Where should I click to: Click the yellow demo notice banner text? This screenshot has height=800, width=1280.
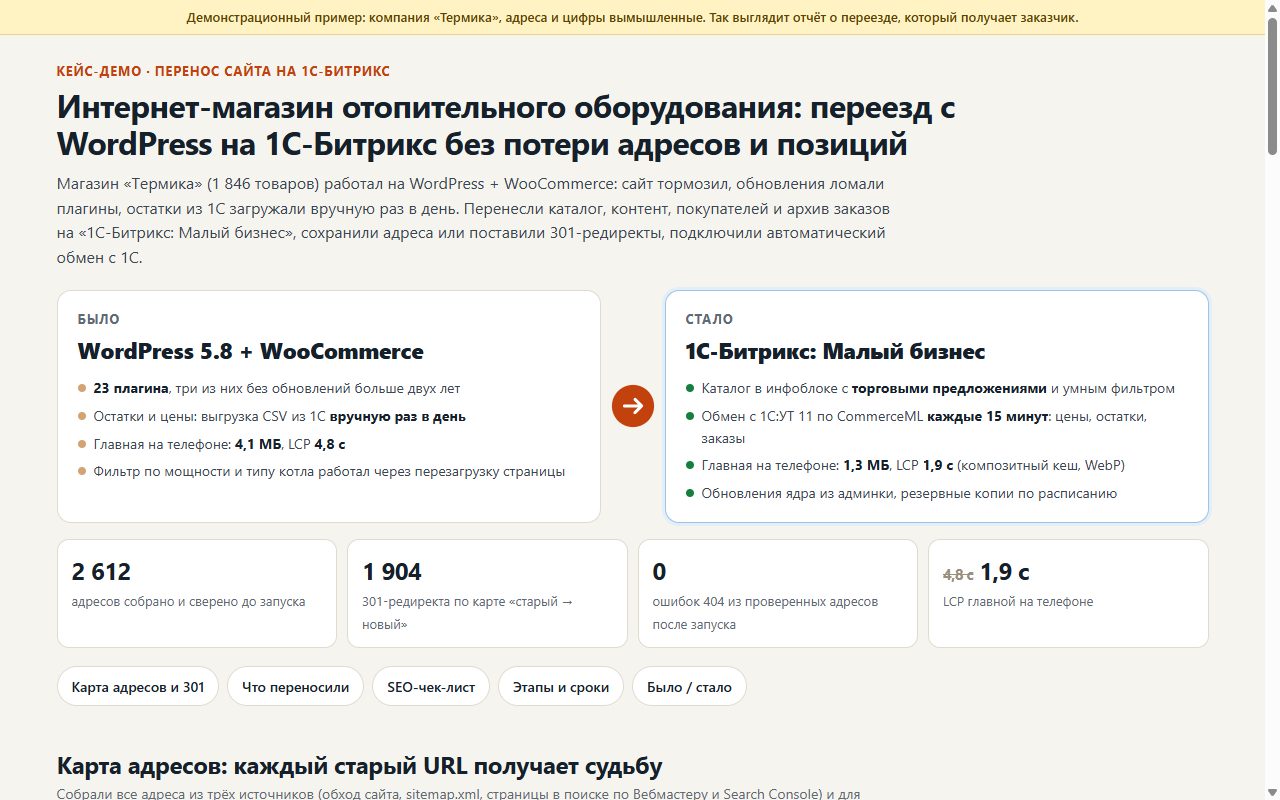click(632, 18)
